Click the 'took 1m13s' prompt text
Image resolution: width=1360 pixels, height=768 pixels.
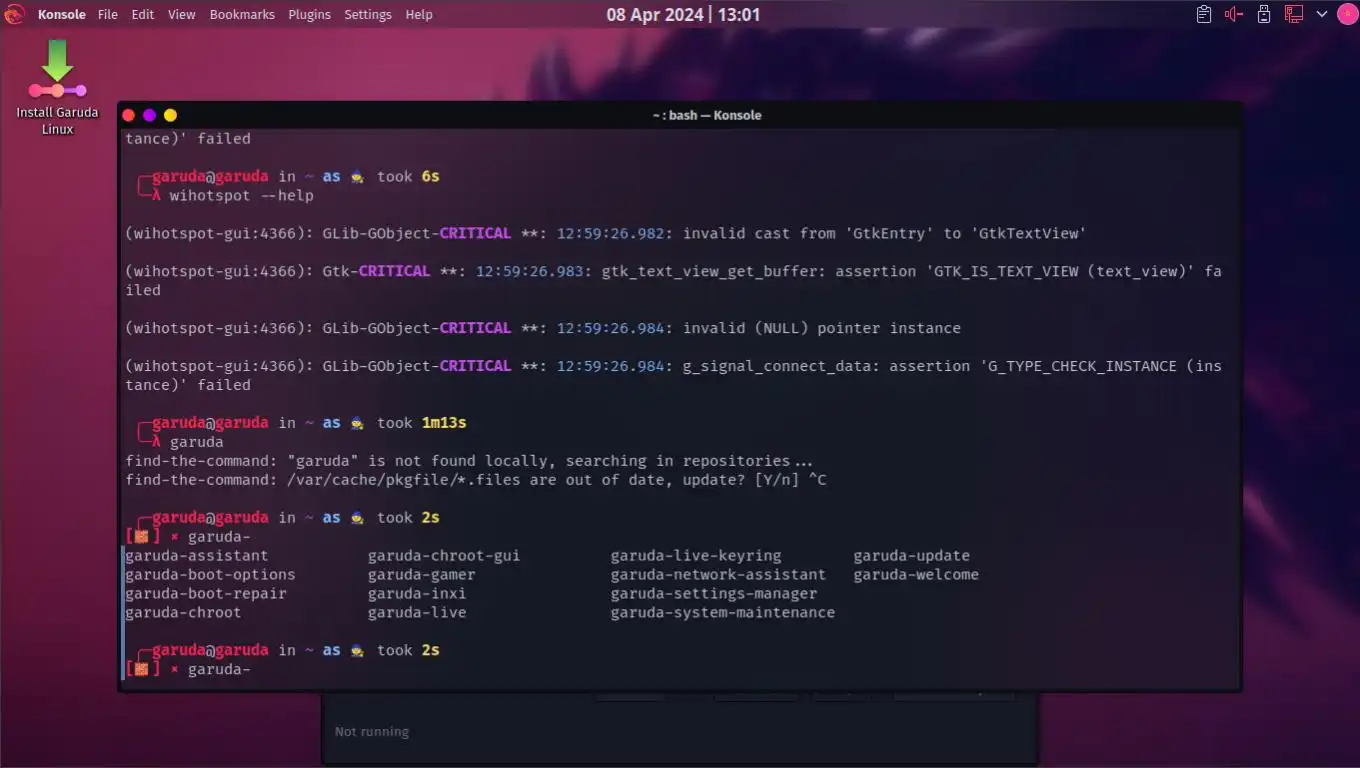422,422
